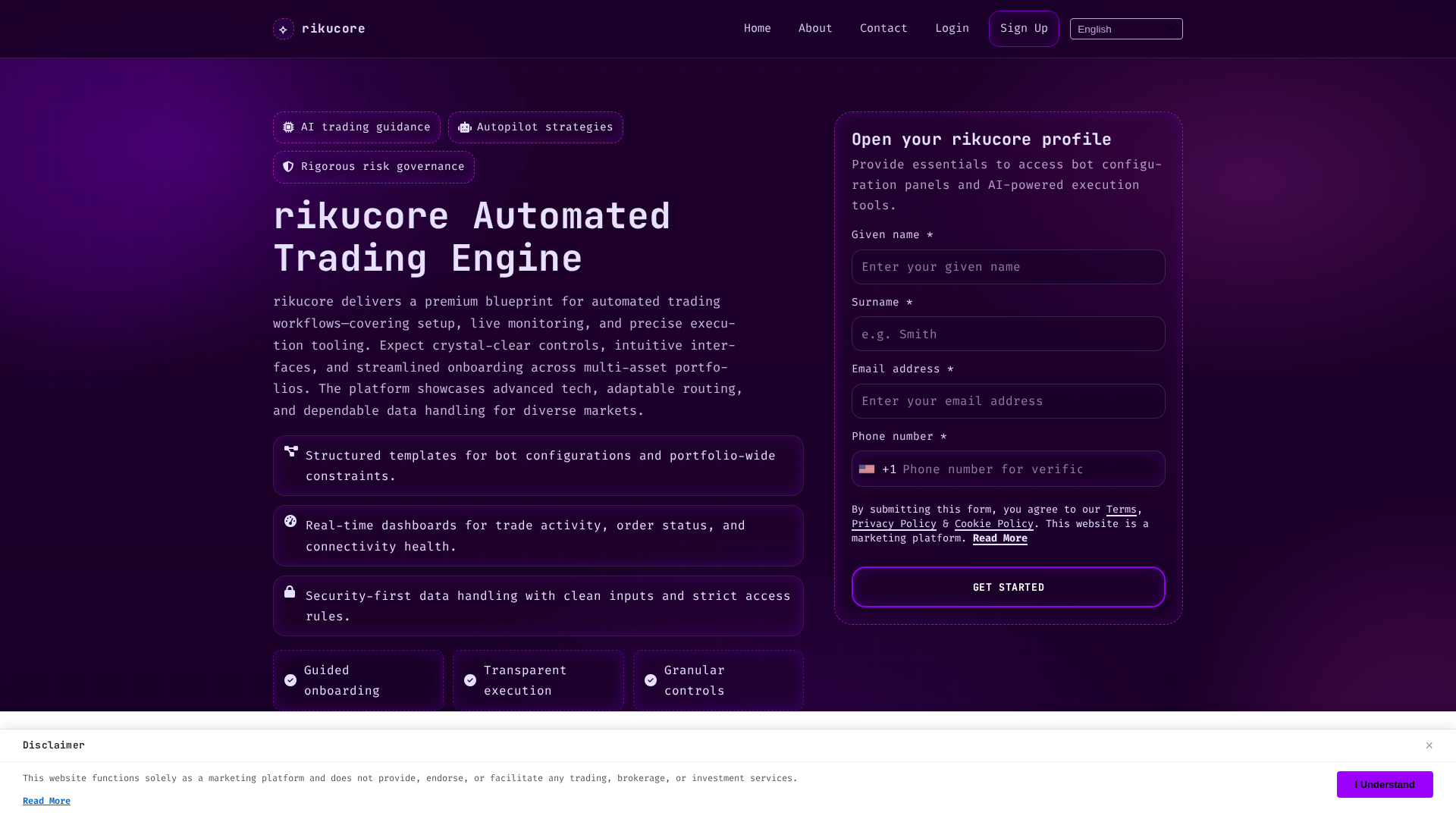Click the Structured templates feature card
1456x819 pixels.
pyautogui.click(x=538, y=466)
